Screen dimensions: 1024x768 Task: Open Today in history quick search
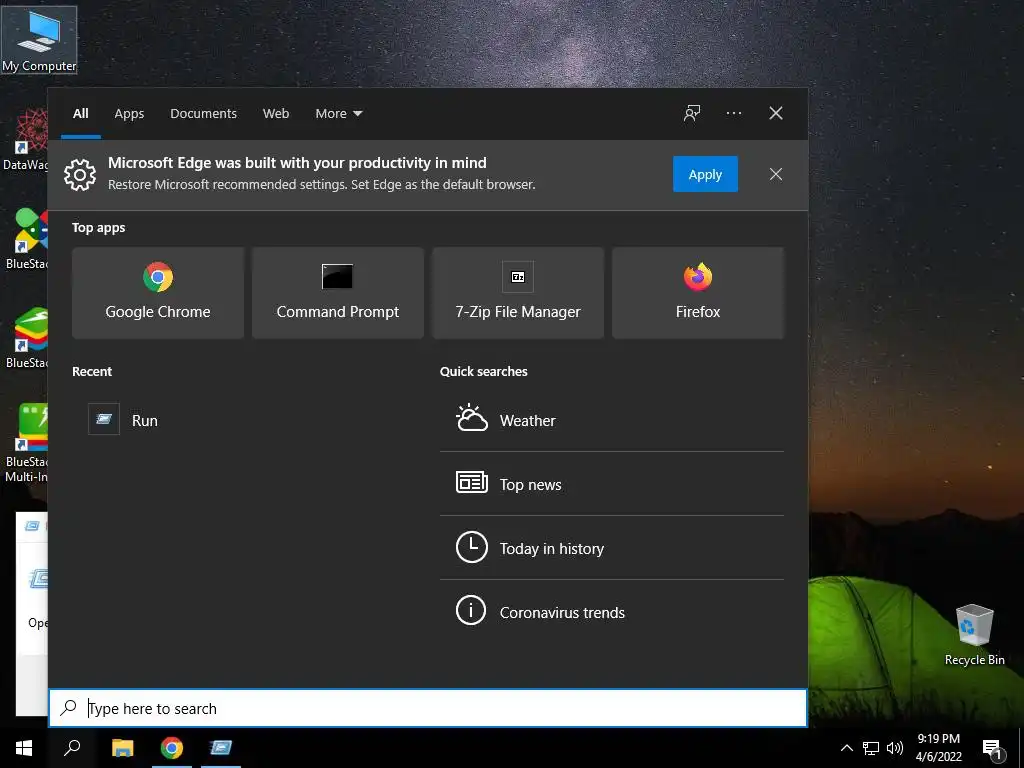[611, 548]
